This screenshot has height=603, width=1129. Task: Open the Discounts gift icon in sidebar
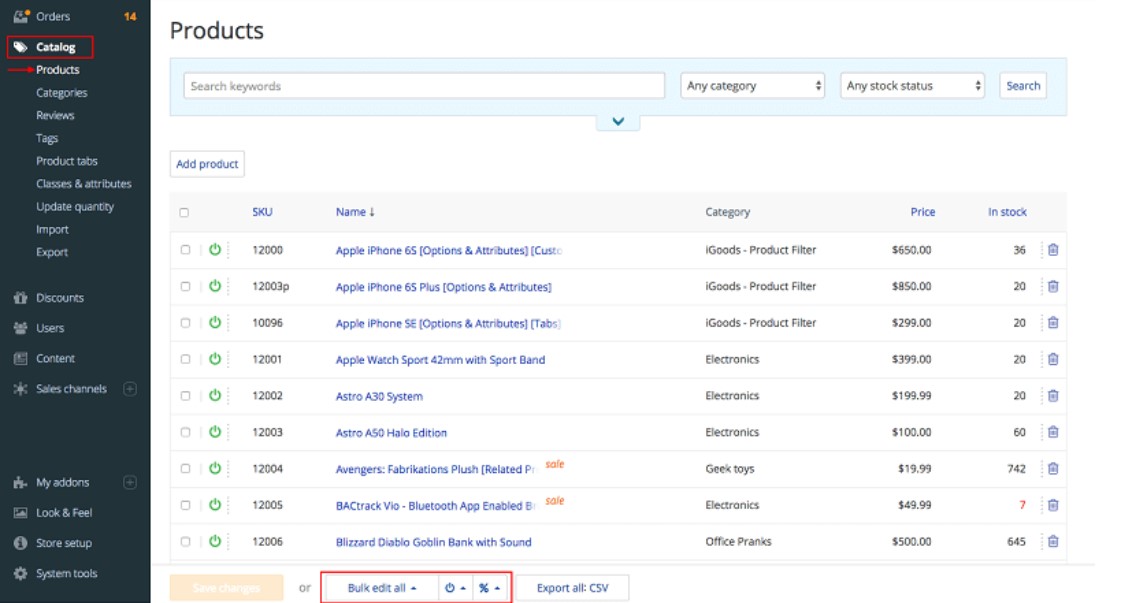[20, 298]
